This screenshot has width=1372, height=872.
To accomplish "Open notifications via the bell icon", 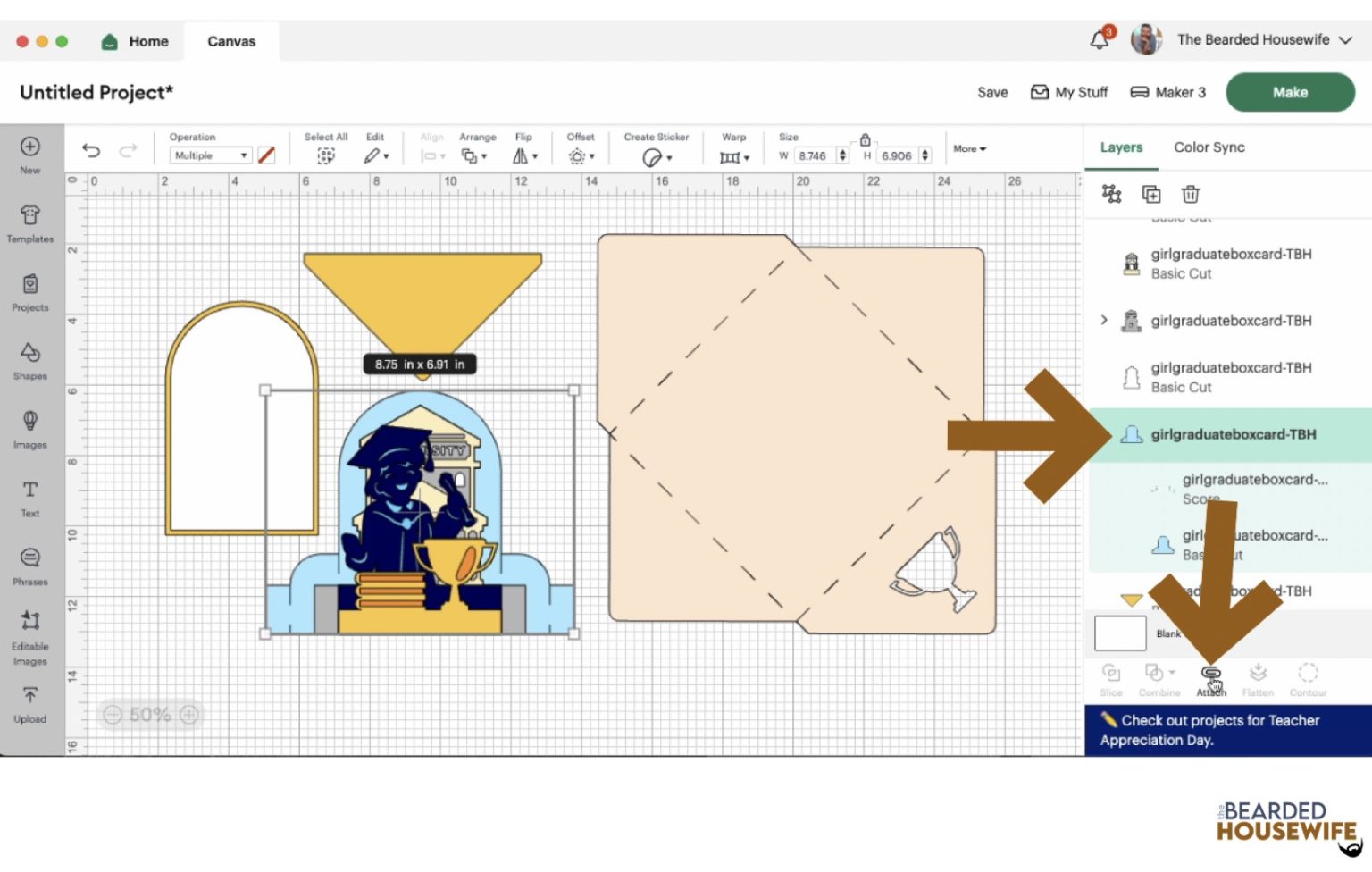I will coord(1100,40).
